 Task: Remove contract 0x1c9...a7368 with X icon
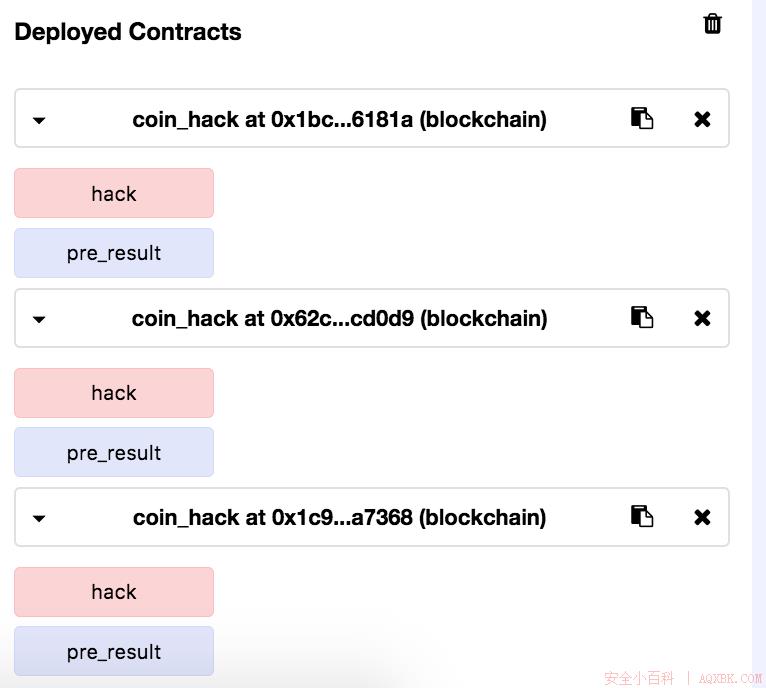[702, 517]
